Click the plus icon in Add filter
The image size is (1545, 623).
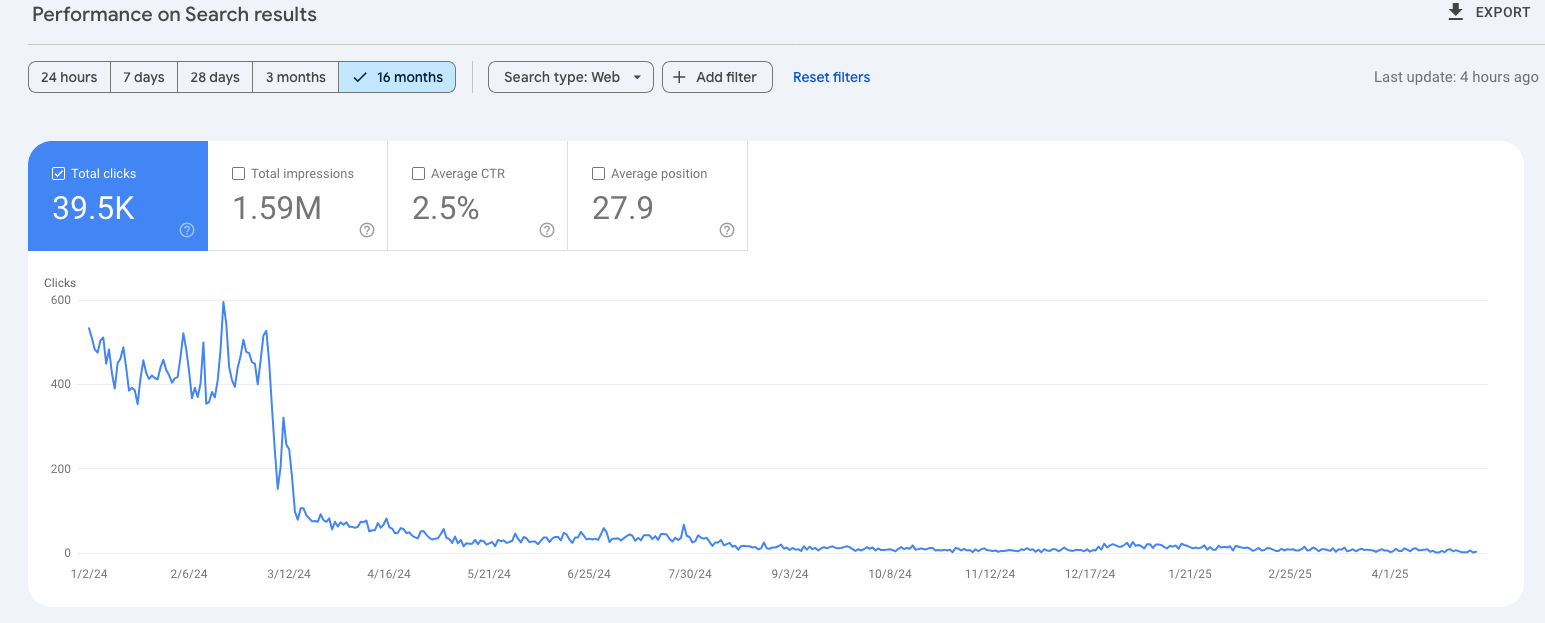click(x=679, y=77)
